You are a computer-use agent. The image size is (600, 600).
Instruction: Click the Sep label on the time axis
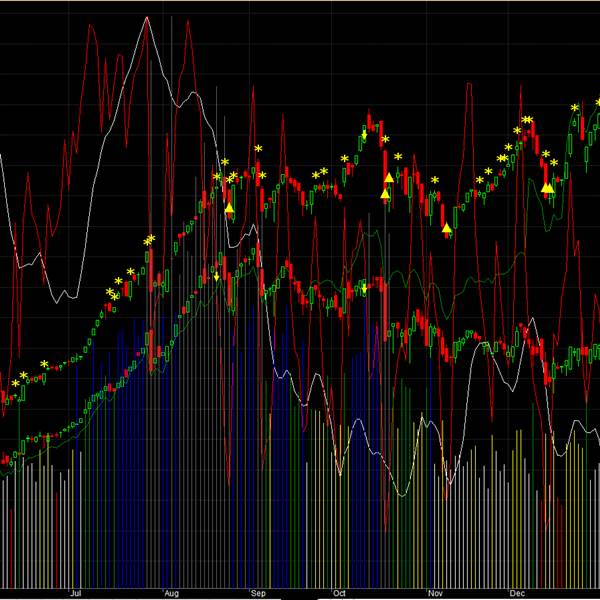coord(258,593)
